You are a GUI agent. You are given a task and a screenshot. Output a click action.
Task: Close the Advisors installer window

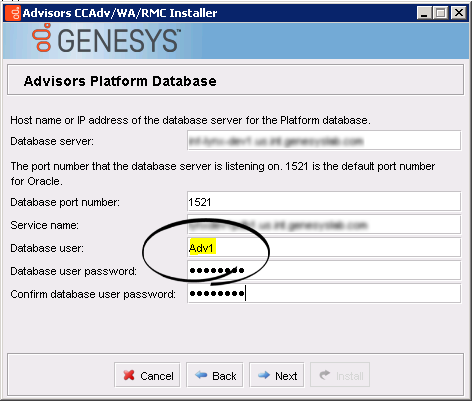coord(459,13)
